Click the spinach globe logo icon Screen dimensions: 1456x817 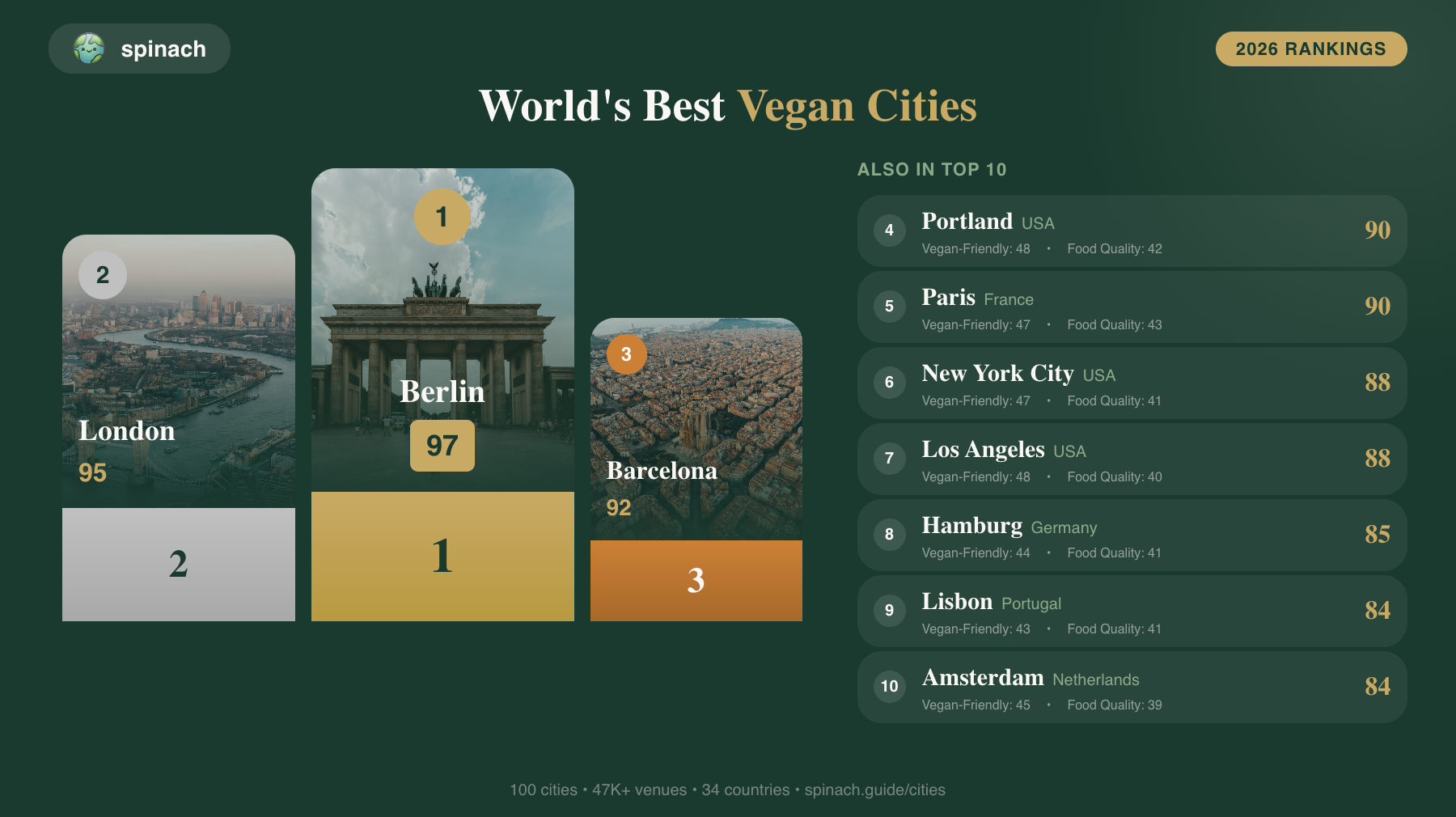[x=89, y=49]
